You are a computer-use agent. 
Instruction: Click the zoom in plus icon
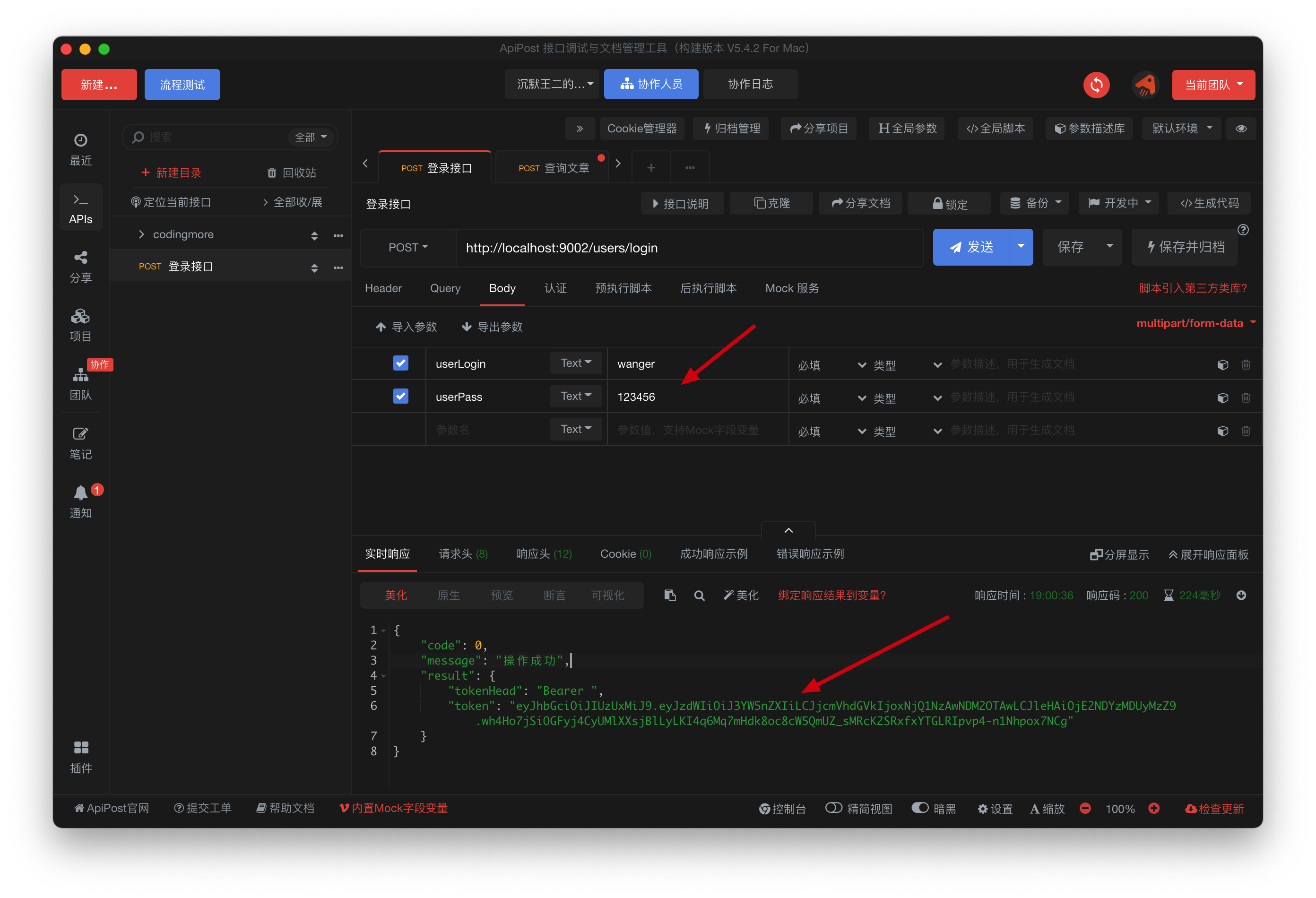(1153, 809)
